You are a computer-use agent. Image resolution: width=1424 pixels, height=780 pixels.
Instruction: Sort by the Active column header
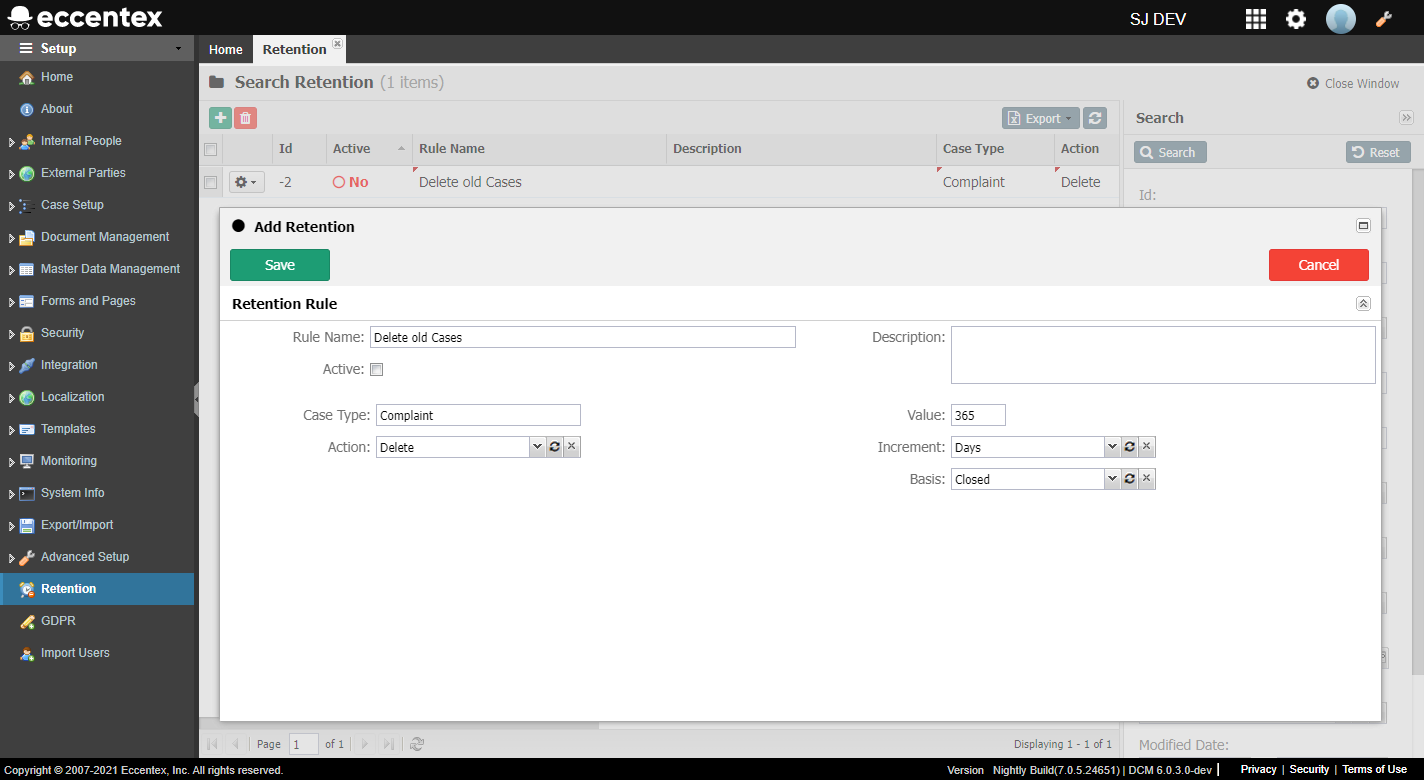369,149
